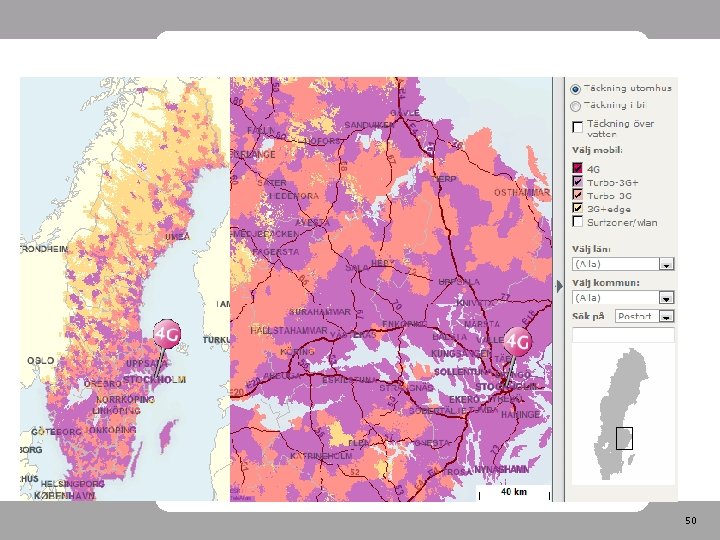
Task: Click the NYNÄSHAMN map label
Action: click(501, 470)
